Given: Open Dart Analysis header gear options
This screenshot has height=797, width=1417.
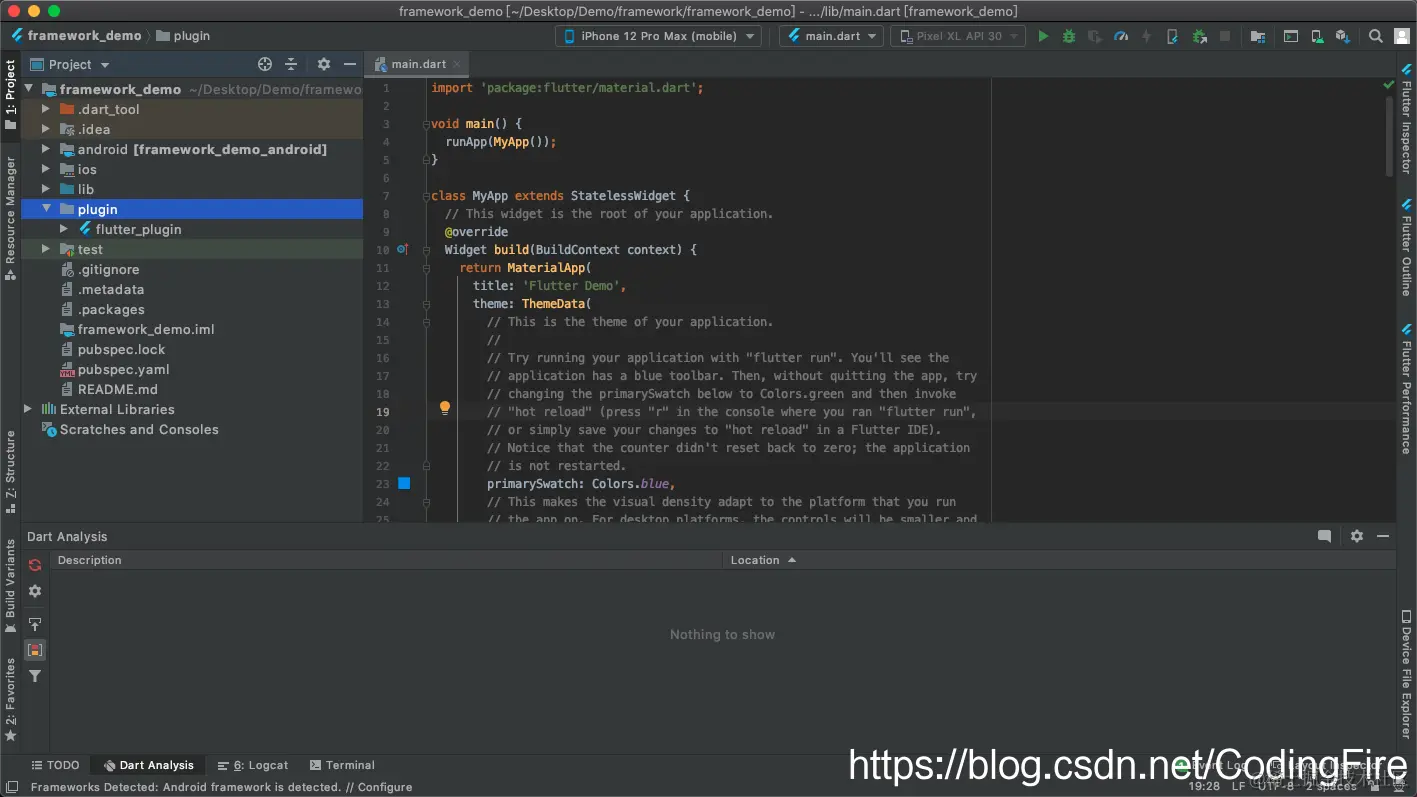Looking at the screenshot, I should click(1357, 536).
